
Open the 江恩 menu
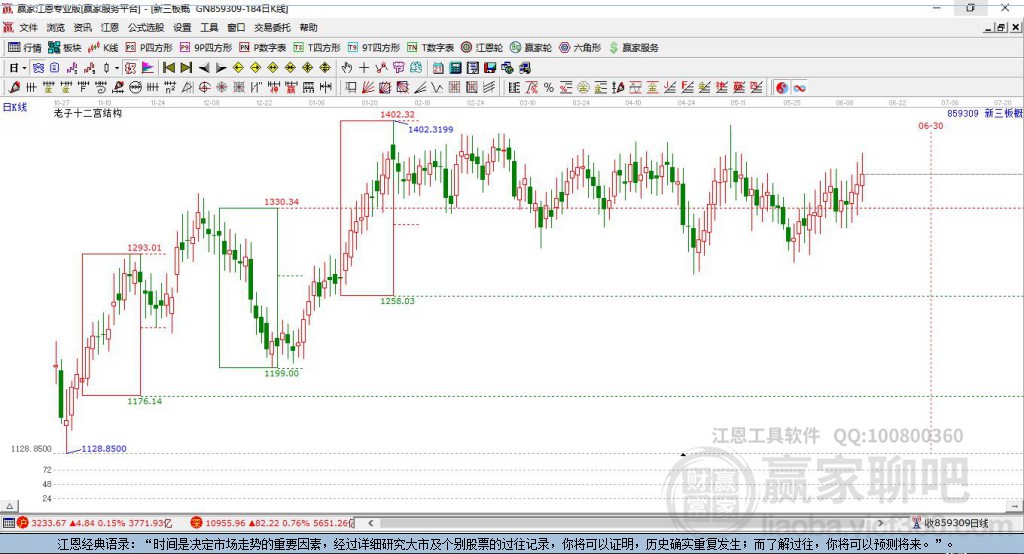click(110, 27)
